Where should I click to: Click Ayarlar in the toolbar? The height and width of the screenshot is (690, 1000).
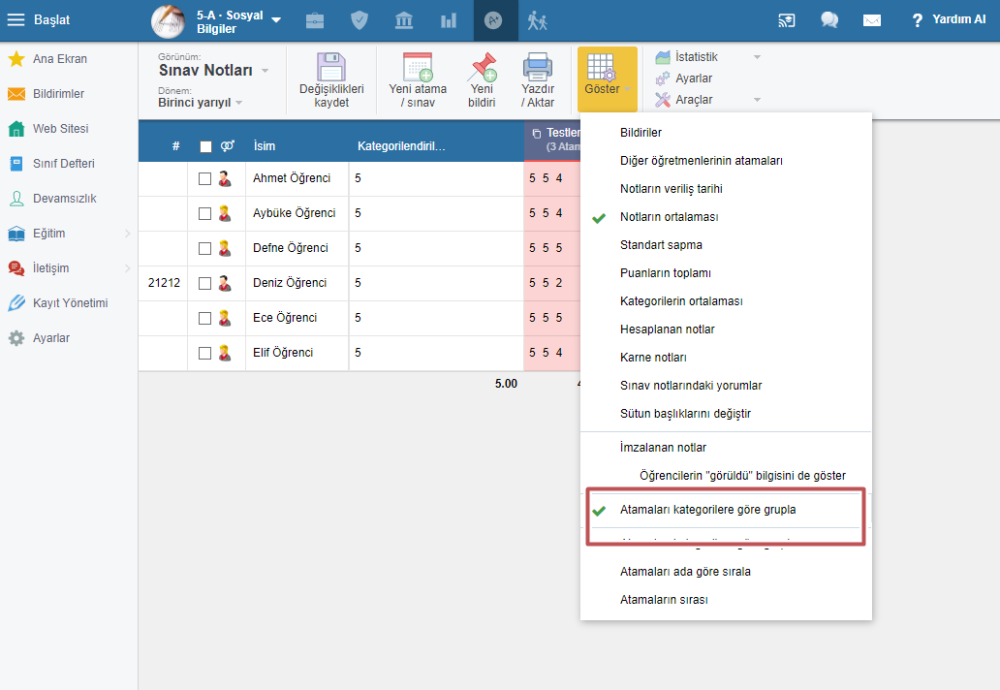click(684, 78)
